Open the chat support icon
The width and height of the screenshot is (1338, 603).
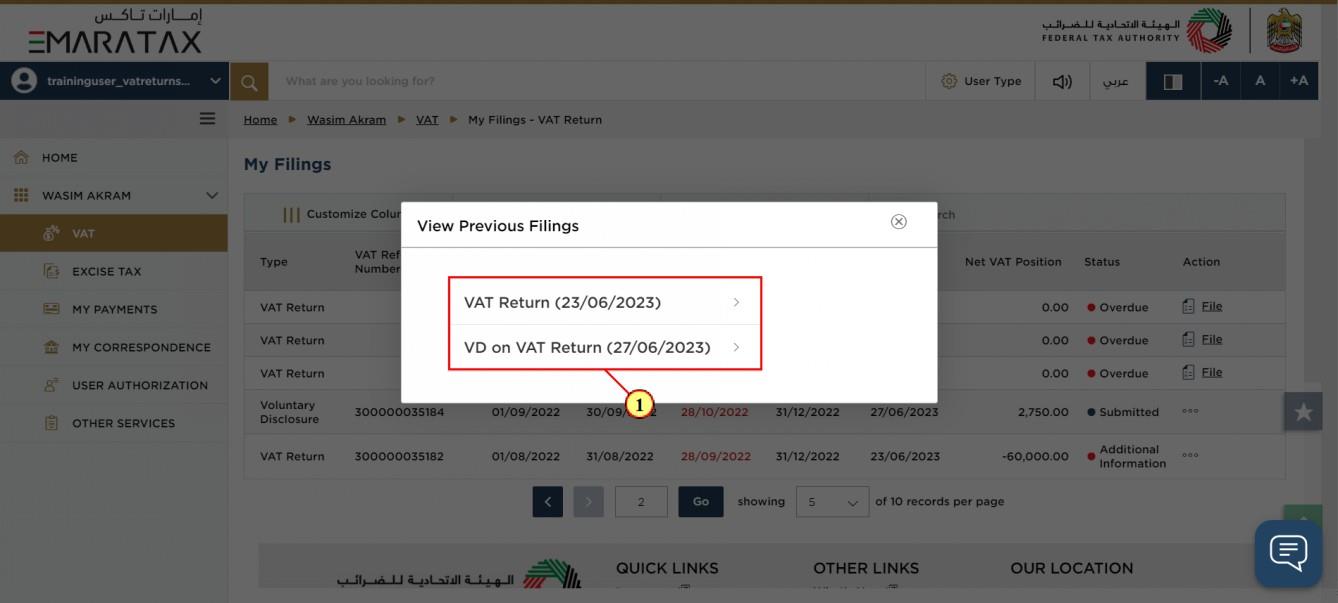tap(1288, 552)
